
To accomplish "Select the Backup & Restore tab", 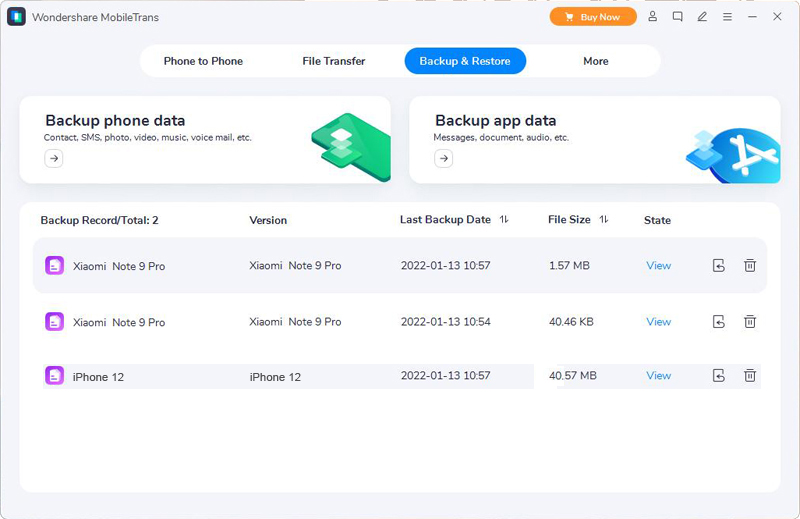I will [465, 61].
